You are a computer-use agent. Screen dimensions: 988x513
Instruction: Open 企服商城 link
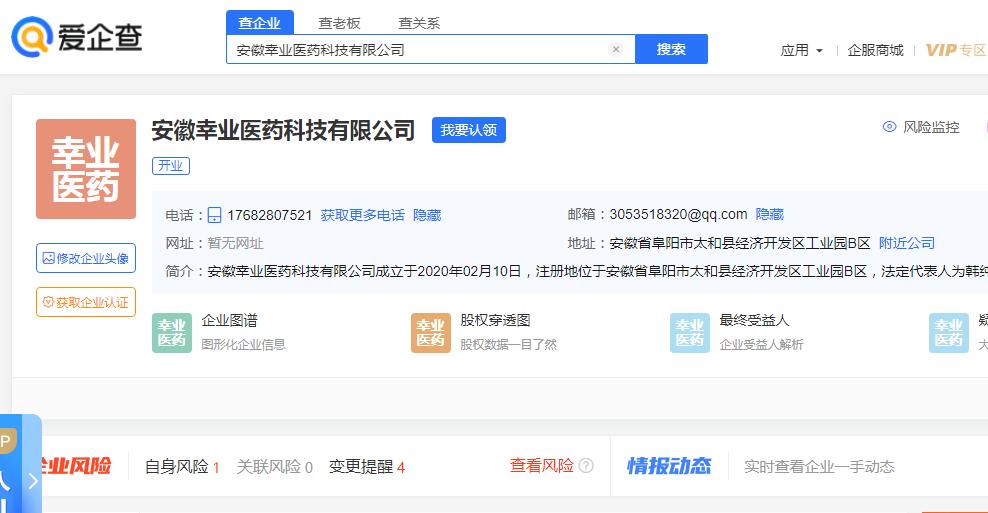[875, 50]
